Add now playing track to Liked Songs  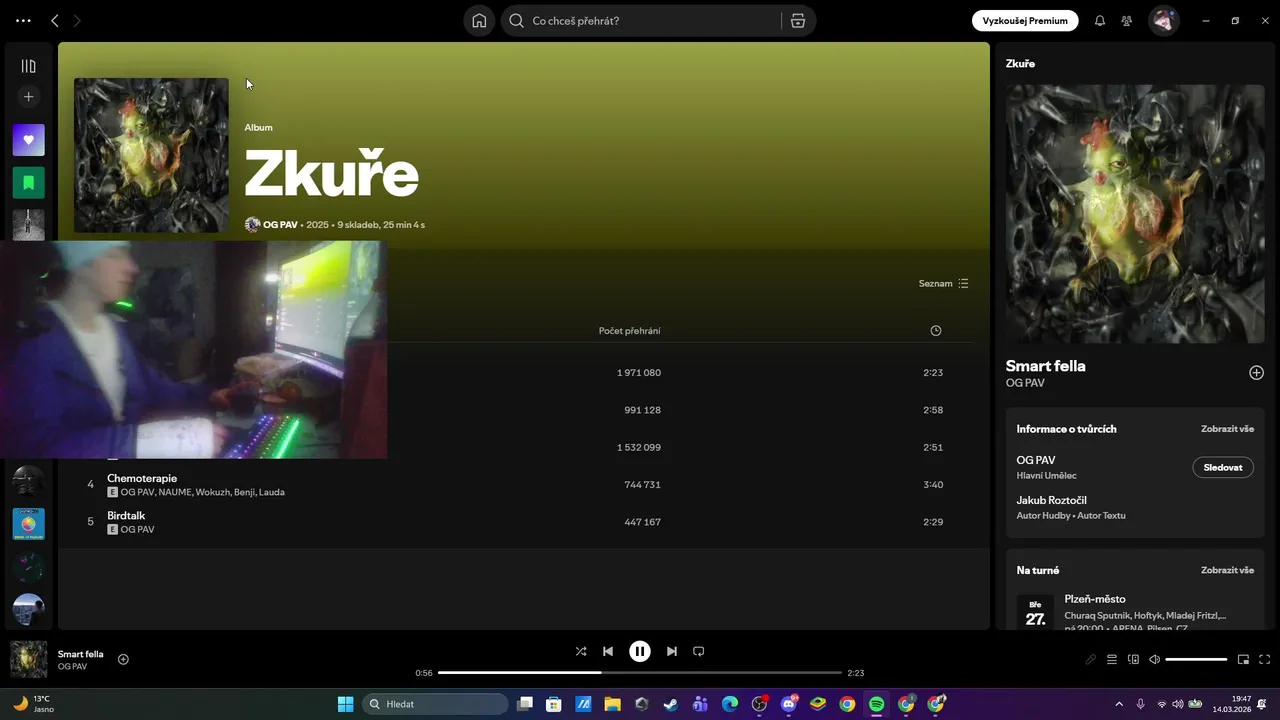click(123, 659)
